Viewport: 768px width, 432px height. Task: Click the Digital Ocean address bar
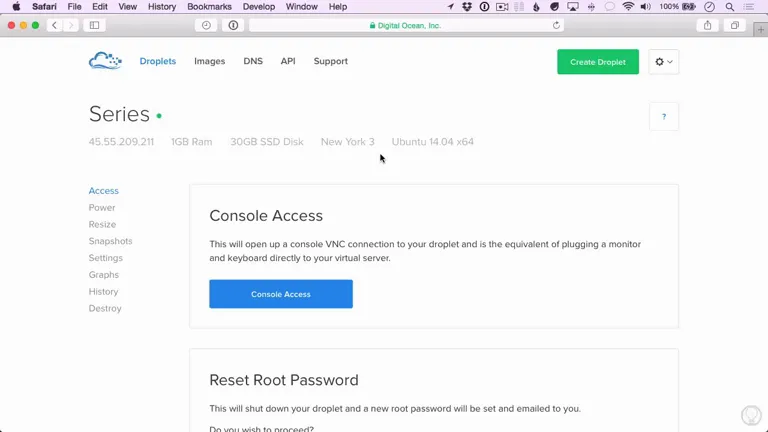coord(406,25)
